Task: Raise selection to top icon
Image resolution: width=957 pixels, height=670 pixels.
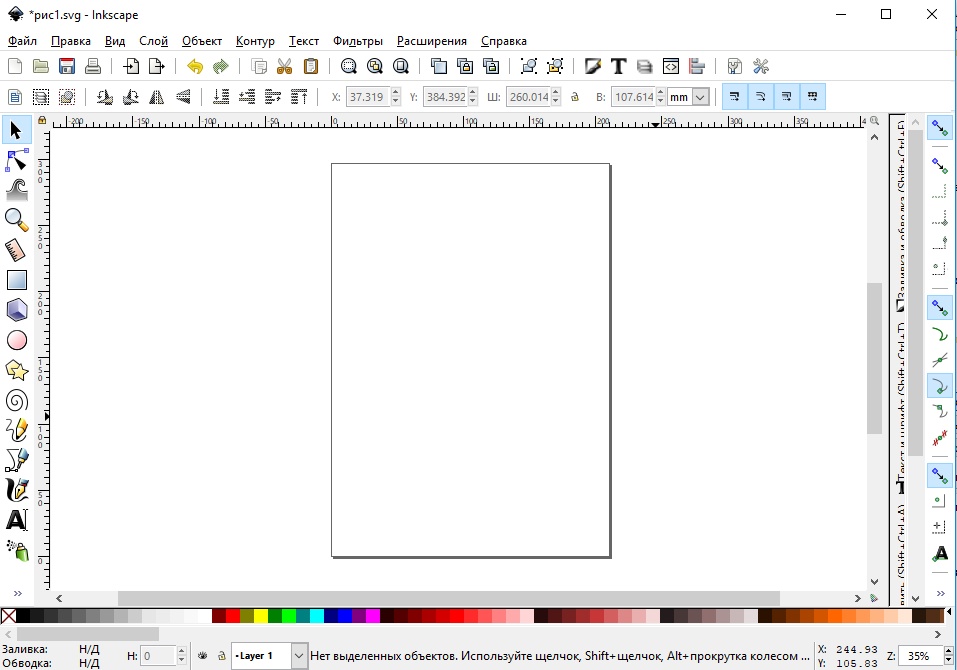Action: pyautogui.click(x=299, y=96)
